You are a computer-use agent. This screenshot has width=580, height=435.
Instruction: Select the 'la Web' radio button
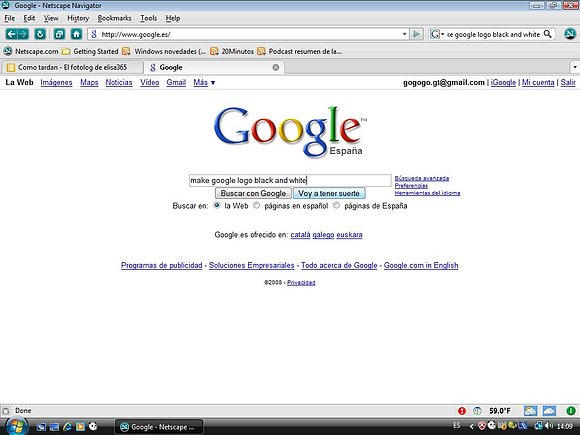pyautogui.click(x=217, y=205)
